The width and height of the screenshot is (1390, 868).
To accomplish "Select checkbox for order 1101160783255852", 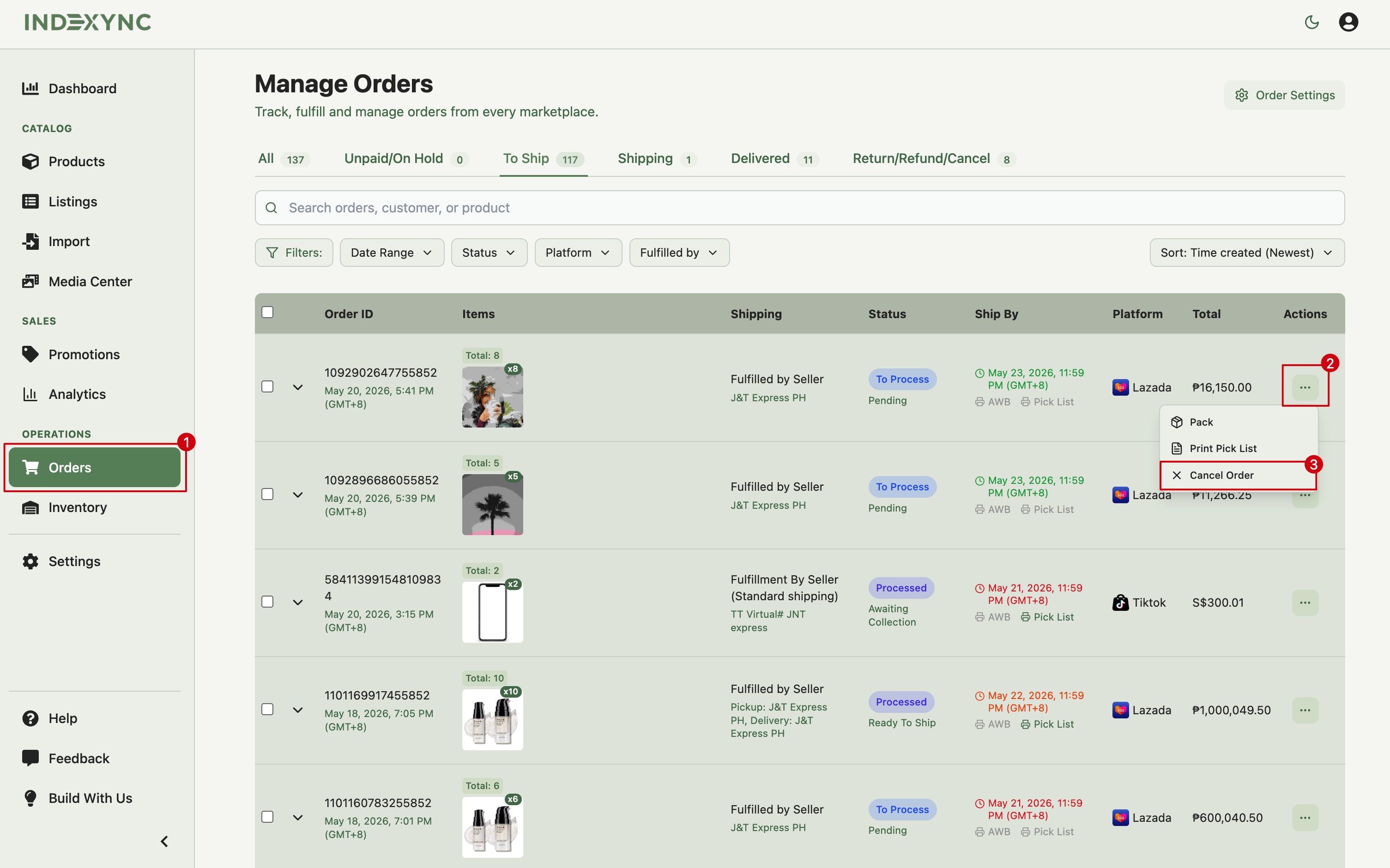I will (x=267, y=817).
